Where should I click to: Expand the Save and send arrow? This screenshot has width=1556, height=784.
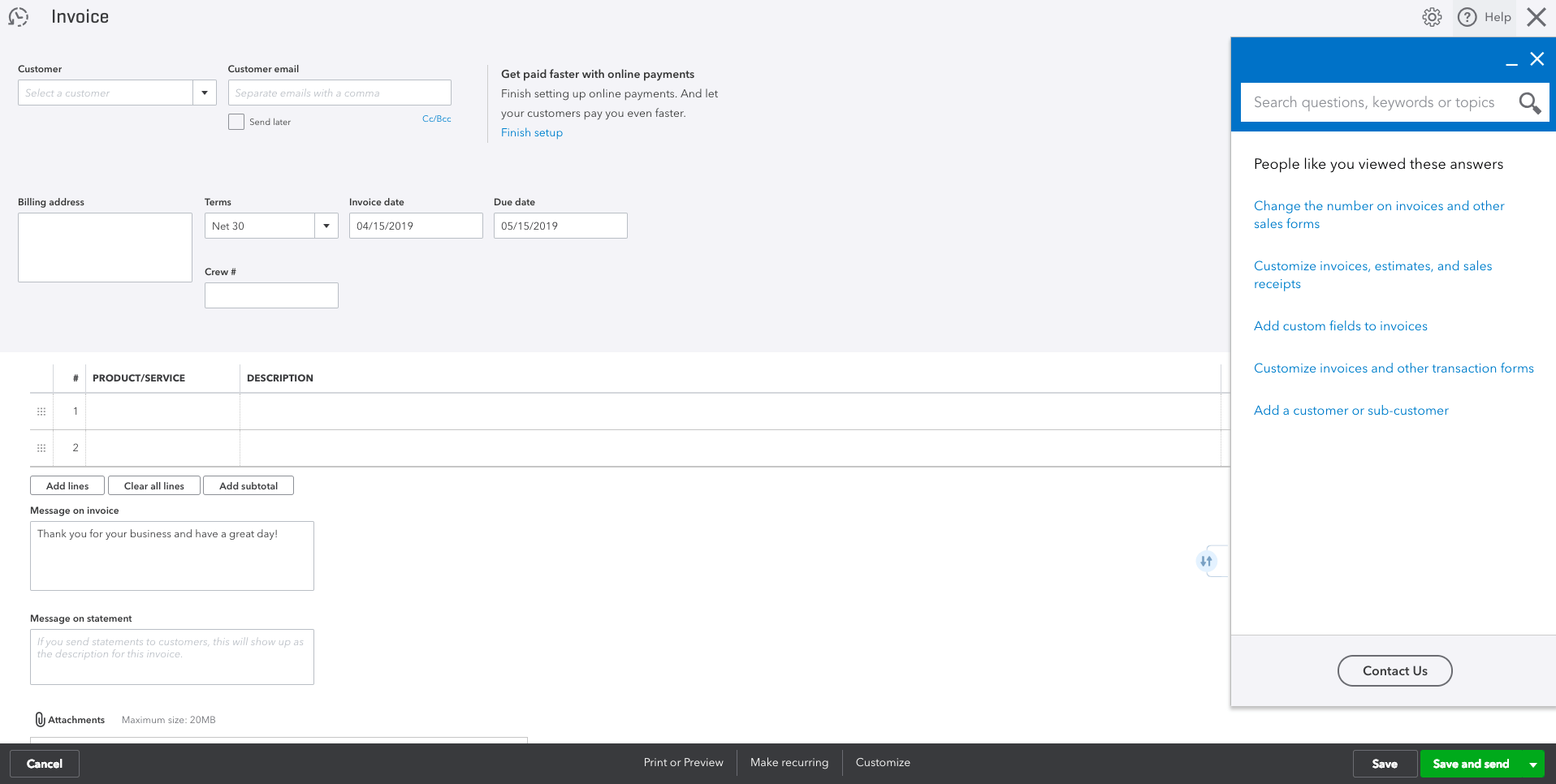point(1532,764)
